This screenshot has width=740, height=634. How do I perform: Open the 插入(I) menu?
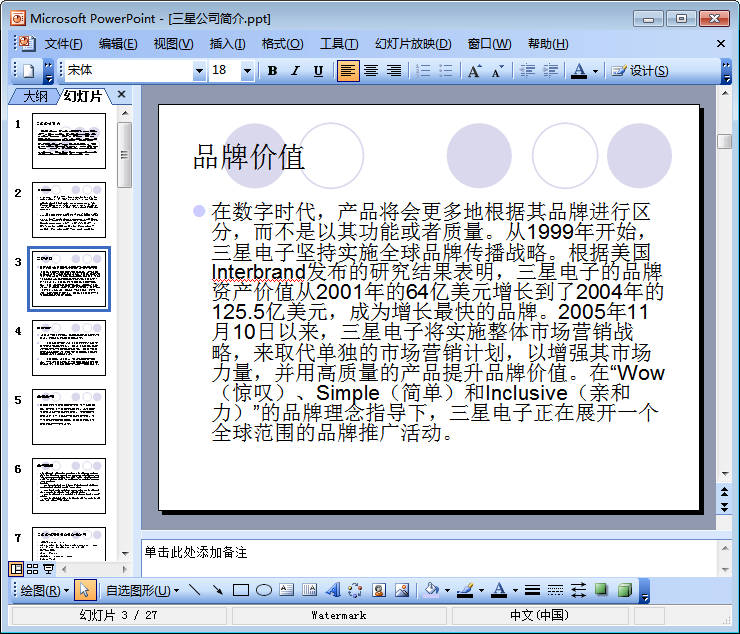click(227, 44)
